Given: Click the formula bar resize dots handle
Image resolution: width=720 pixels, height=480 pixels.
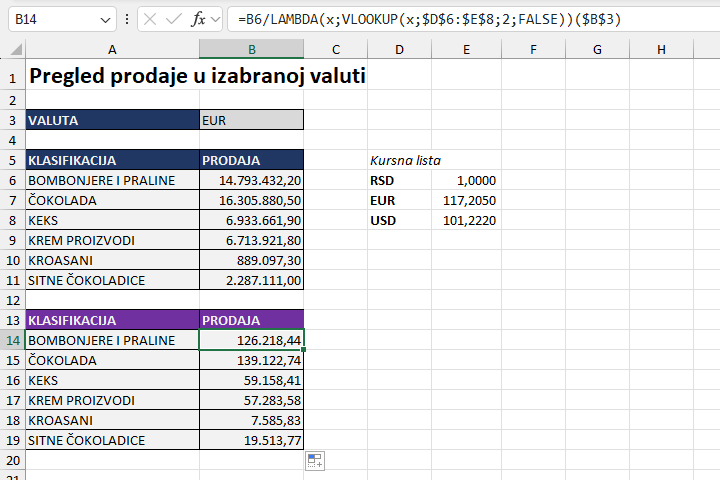Looking at the screenshot, I should pyautogui.click(x=126, y=19).
